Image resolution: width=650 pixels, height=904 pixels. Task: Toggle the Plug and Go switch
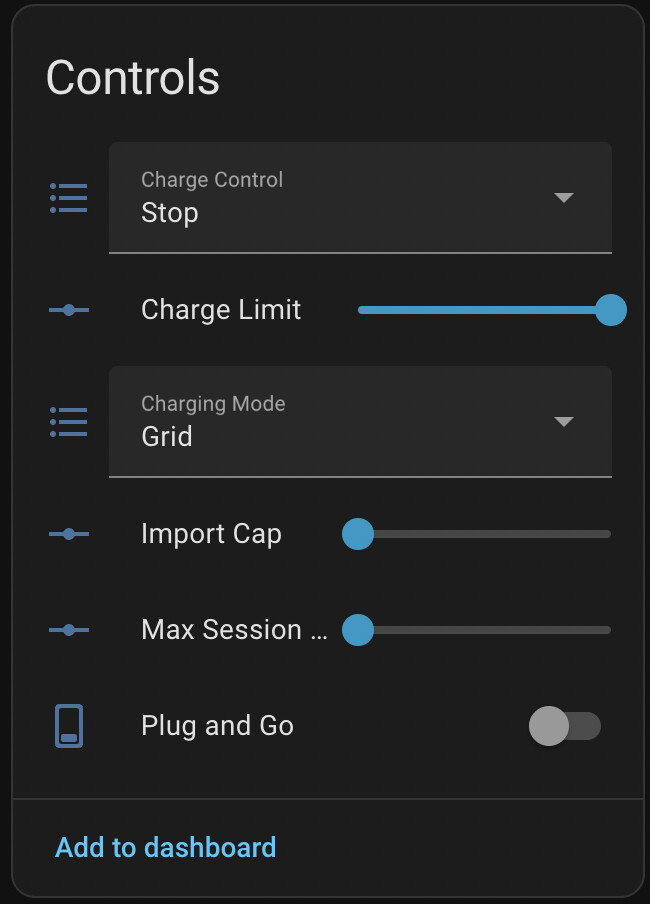[x=565, y=726]
